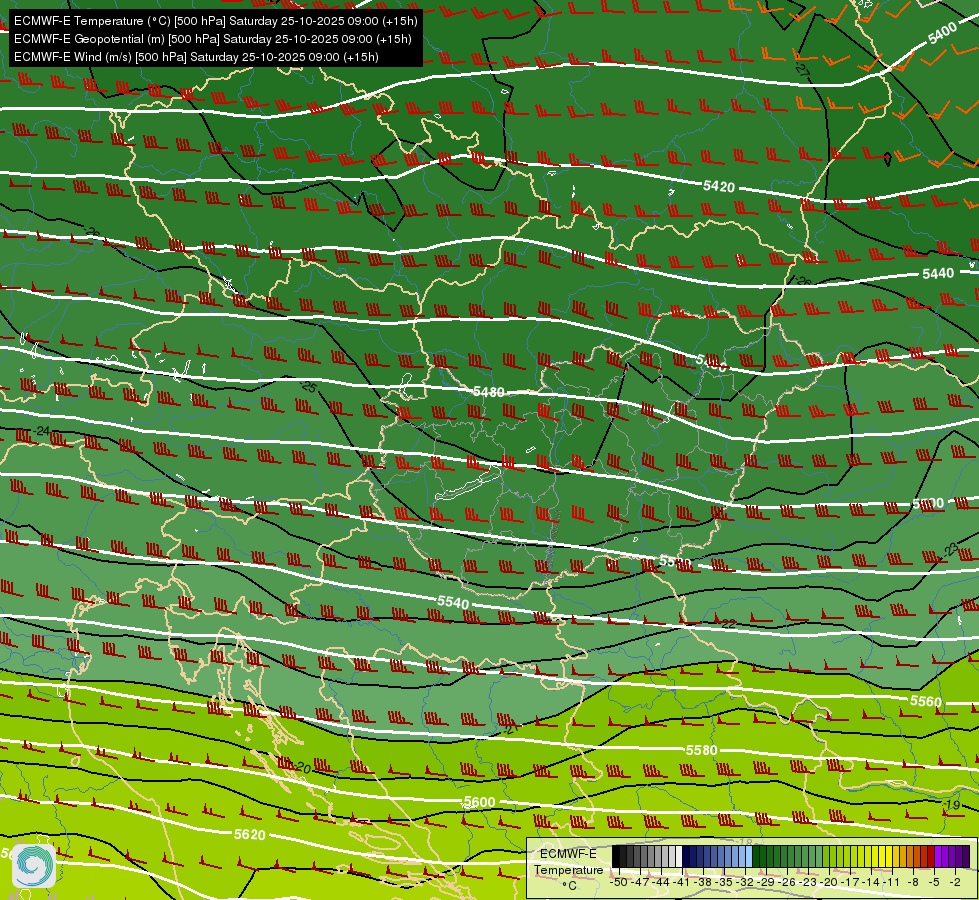This screenshot has height=900, width=979.
Task: Click the -44 value on the legend scale
Action: pyautogui.click(x=661, y=882)
